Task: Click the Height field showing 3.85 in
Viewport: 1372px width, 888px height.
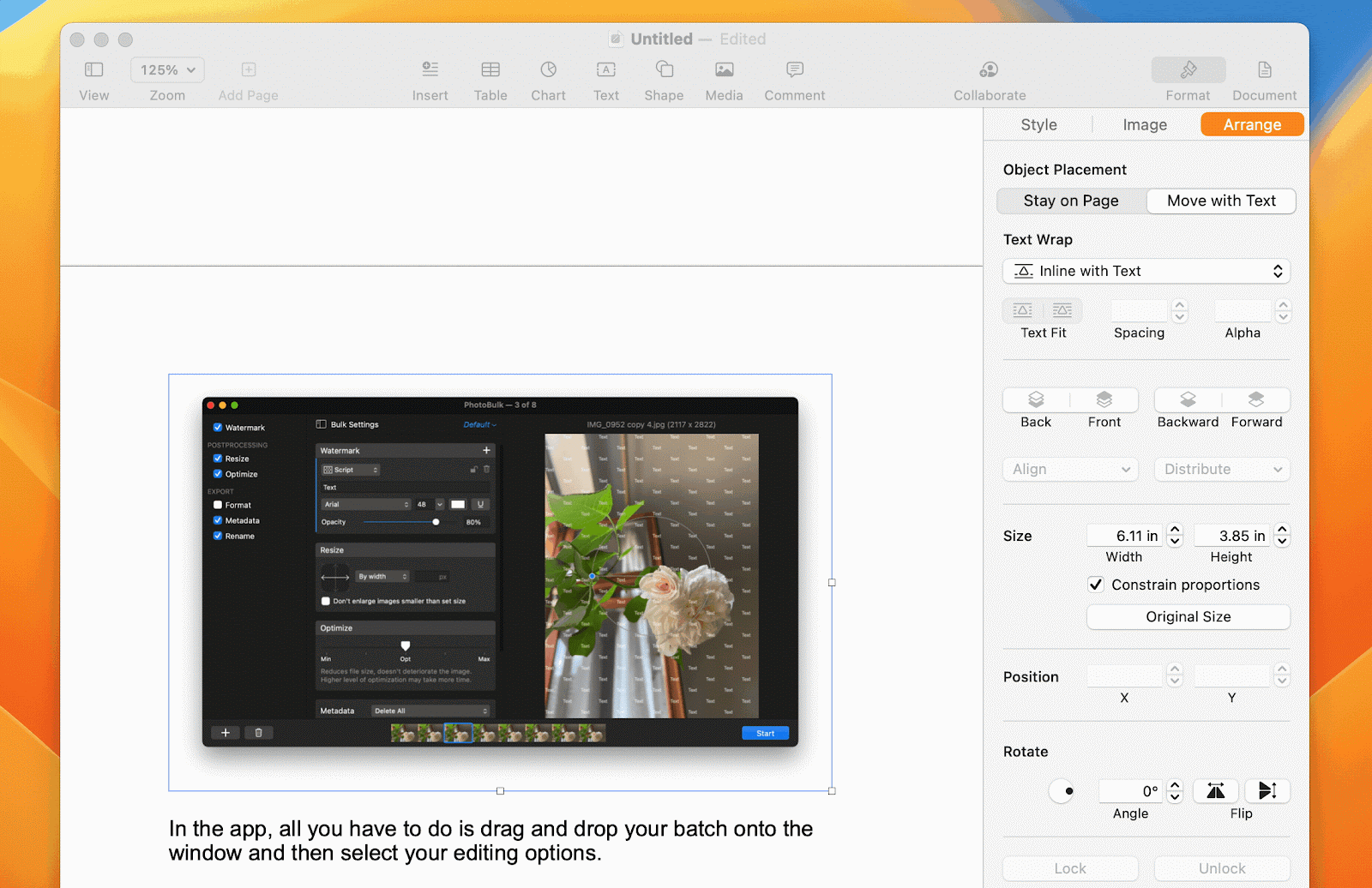Action: [1231, 536]
